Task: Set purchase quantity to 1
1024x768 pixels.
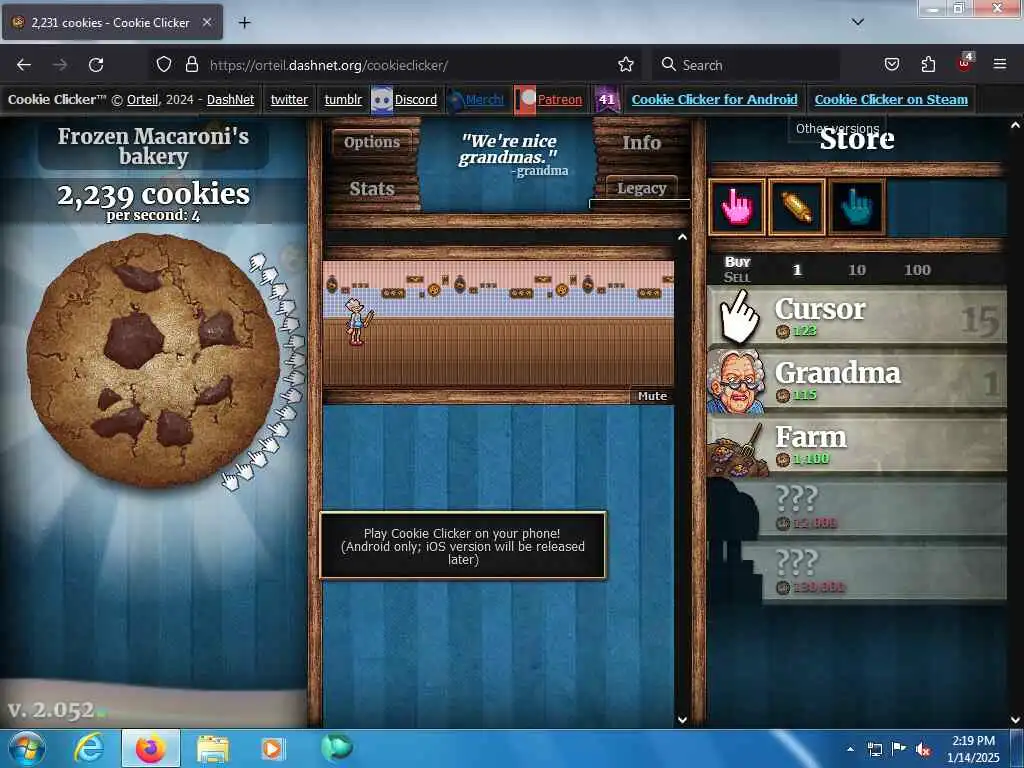Action: coord(797,270)
